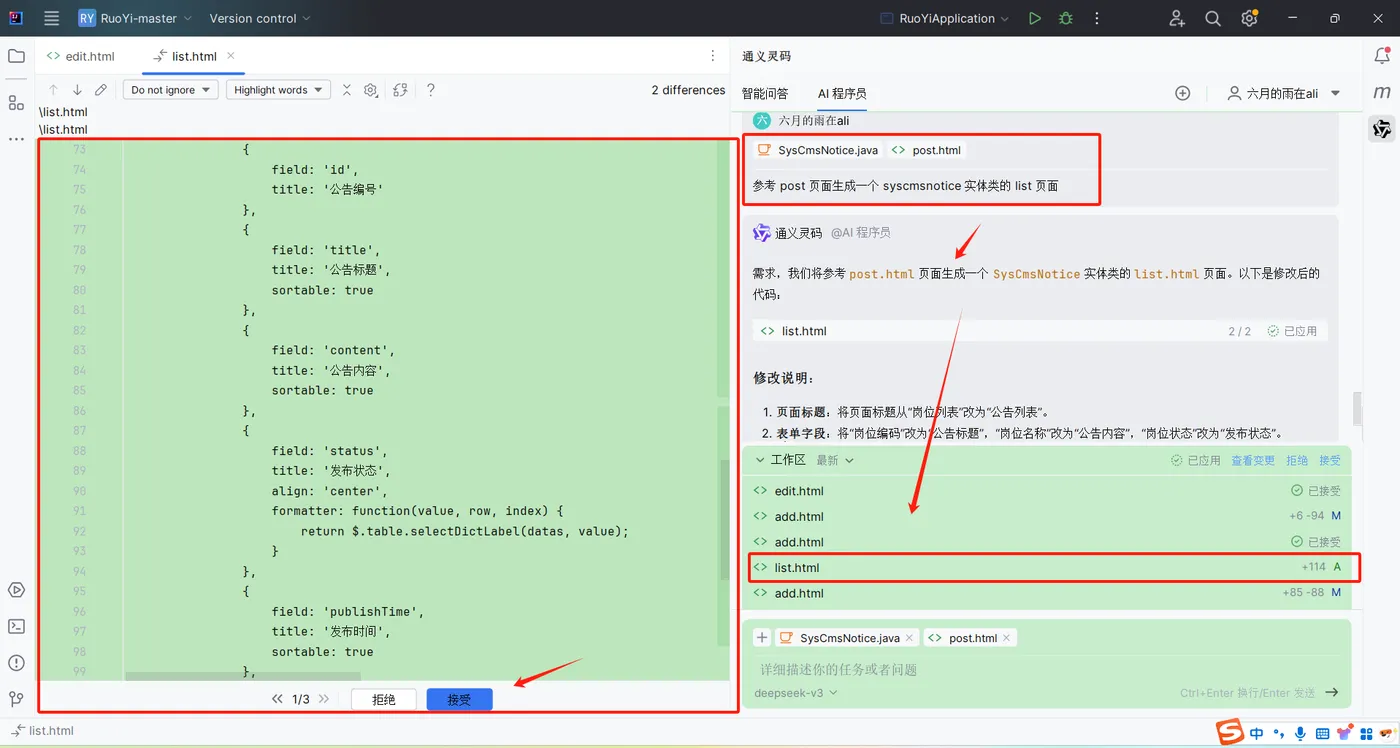
Task: Focus the 详细描述你的任务或者问题 input box
Action: [x=1046, y=669]
